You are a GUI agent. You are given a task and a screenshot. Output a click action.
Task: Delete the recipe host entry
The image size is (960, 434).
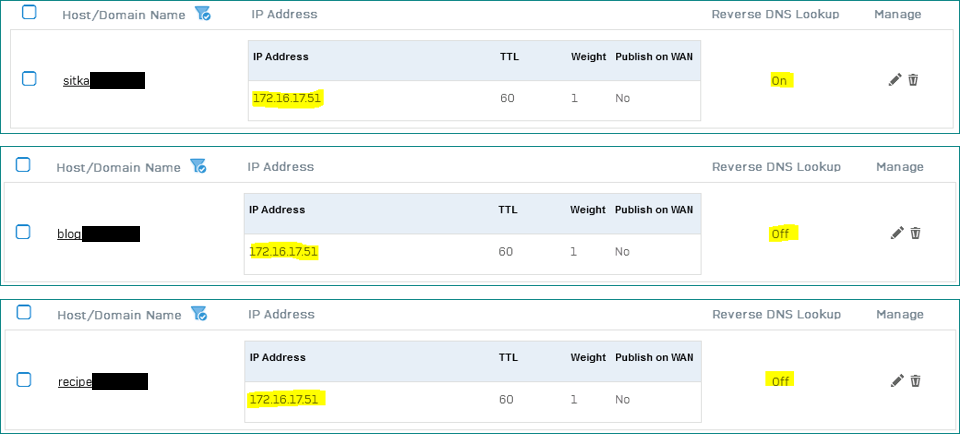click(x=915, y=381)
